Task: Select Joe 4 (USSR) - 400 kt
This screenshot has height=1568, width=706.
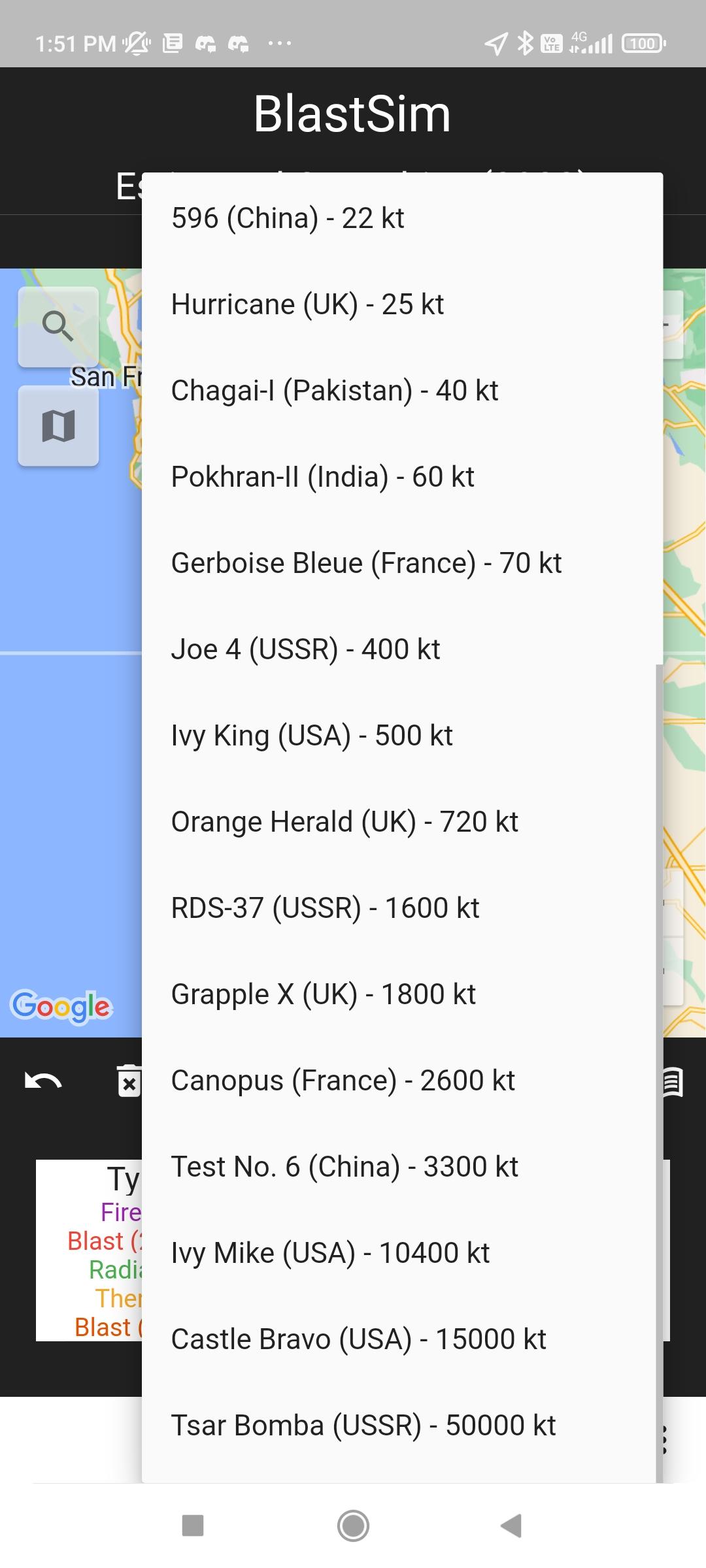Action: coord(305,649)
